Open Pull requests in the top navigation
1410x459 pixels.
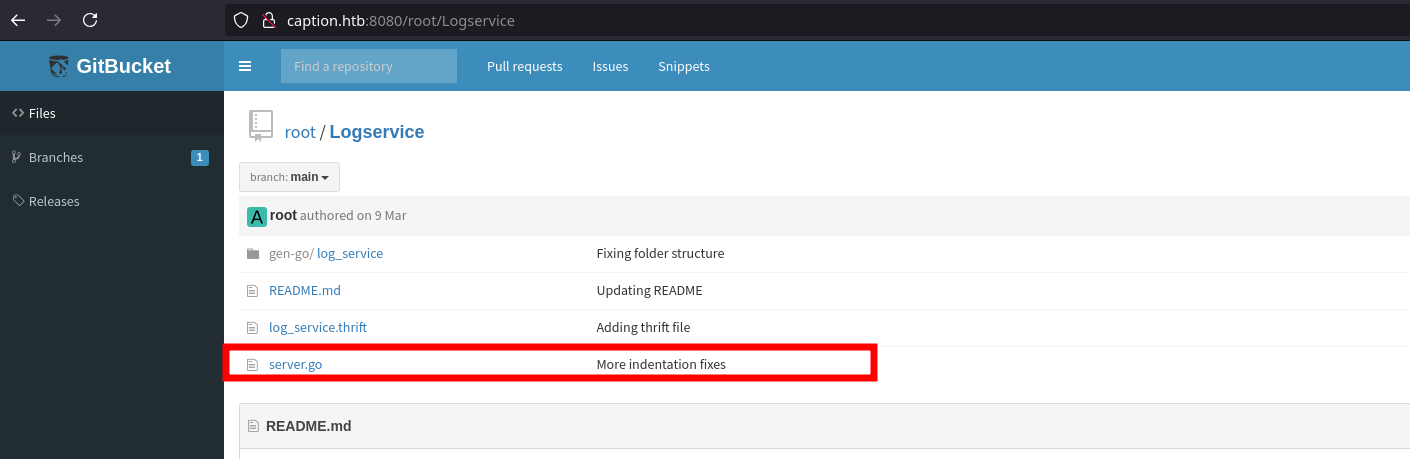(524, 66)
